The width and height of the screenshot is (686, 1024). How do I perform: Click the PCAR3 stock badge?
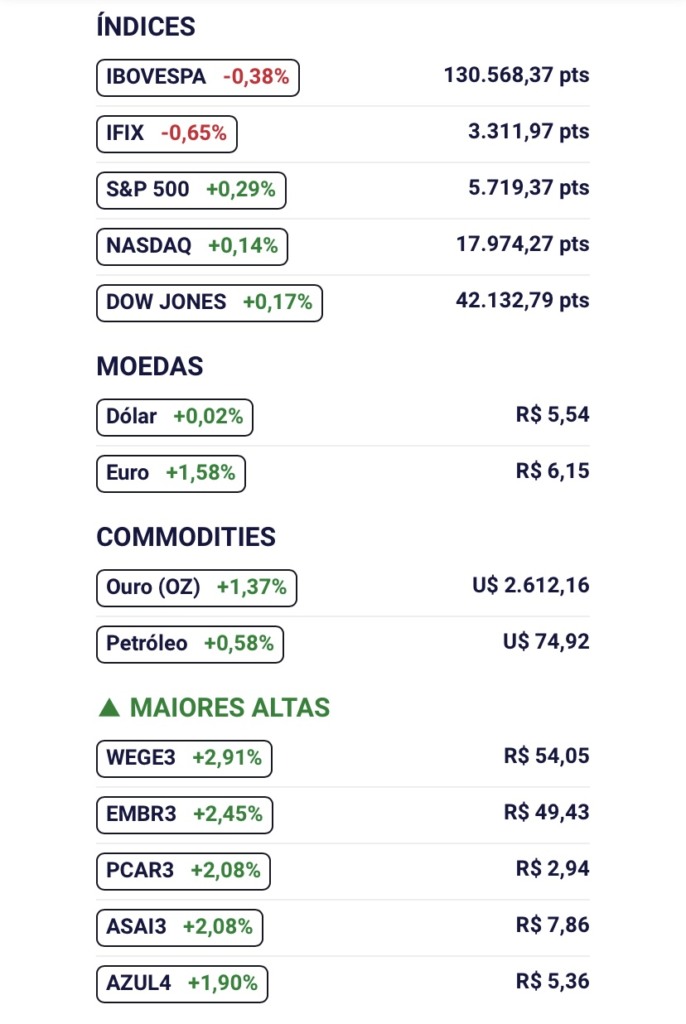click(183, 870)
